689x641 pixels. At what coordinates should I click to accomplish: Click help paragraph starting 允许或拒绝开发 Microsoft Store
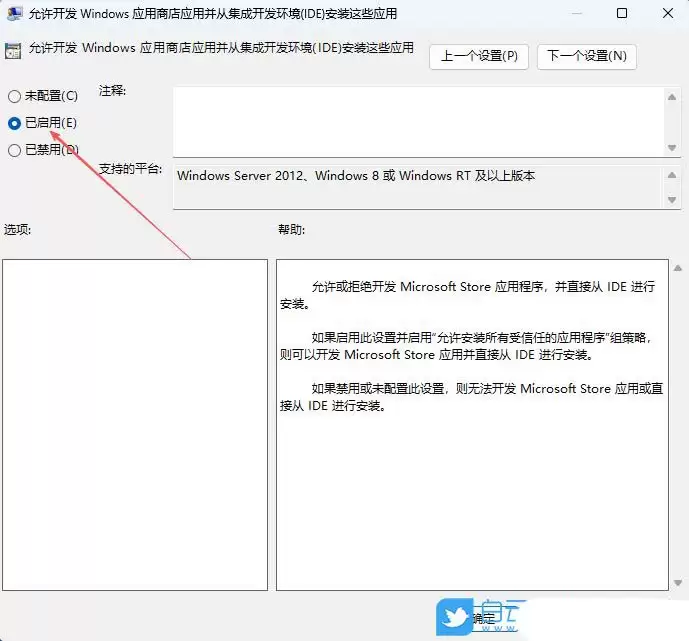coord(468,295)
